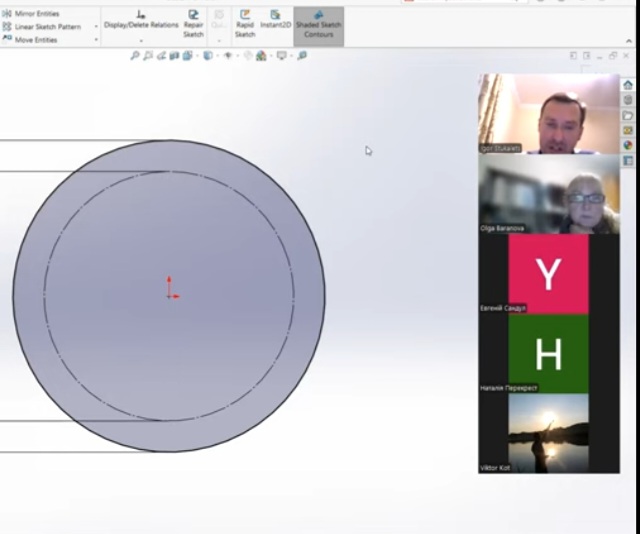Open the File Explorer folder icon in task pane

627,115
